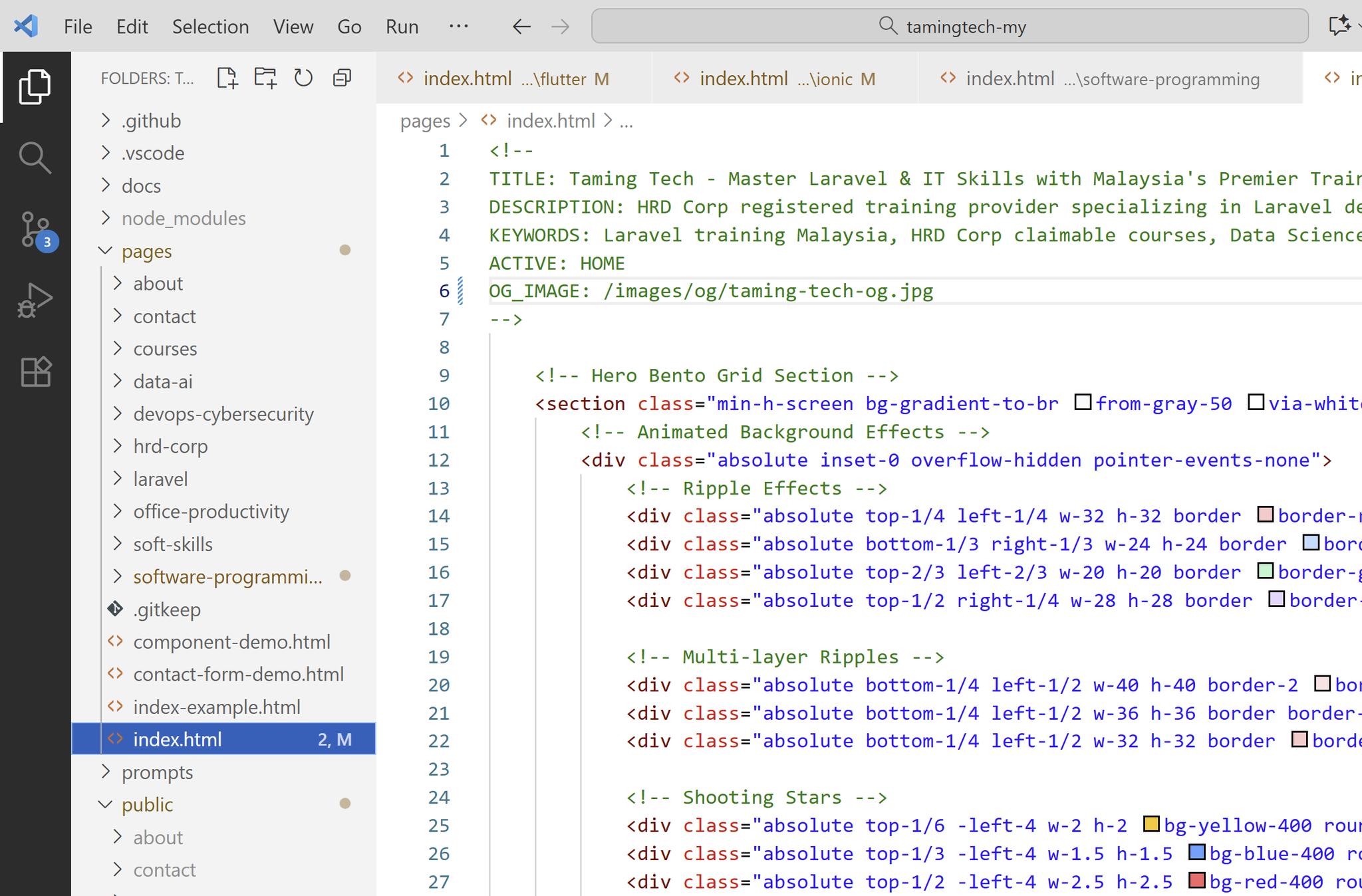Click line number 12 in the gutter
The image size is (1362, 896).
439,460
